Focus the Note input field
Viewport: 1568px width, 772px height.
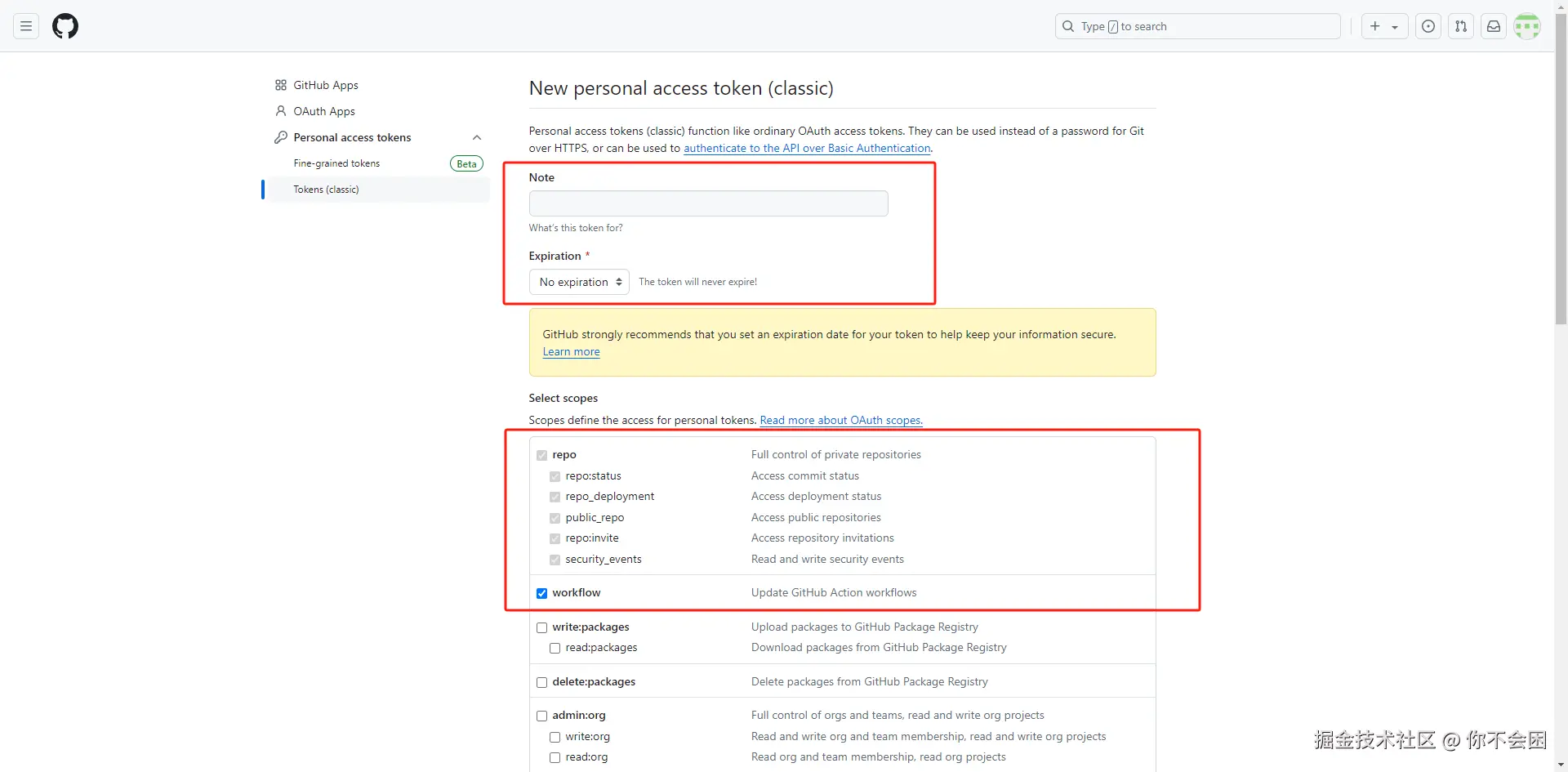(x=708, y=203)
